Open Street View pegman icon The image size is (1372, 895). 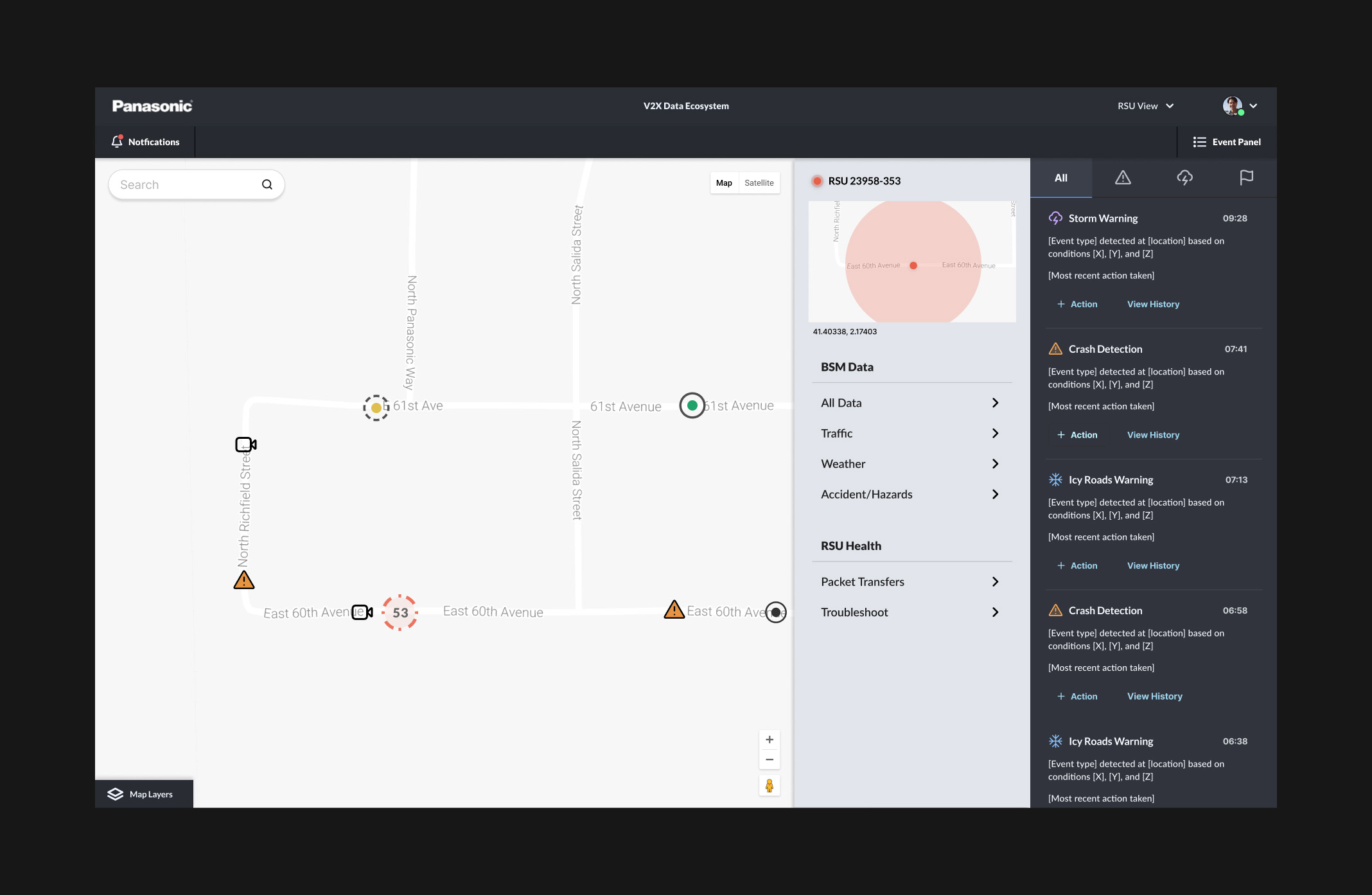coord(769,785)
